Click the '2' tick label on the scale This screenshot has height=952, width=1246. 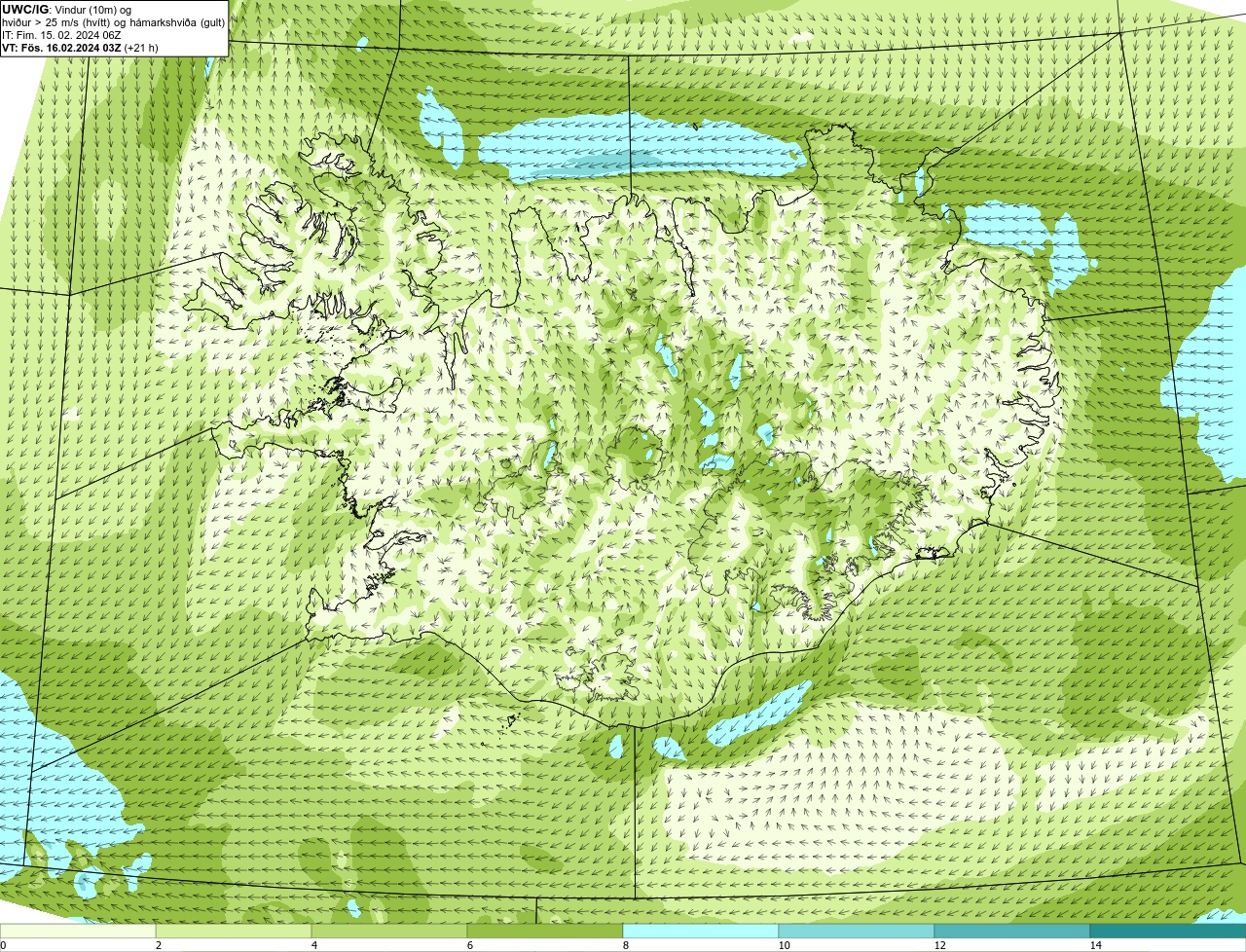[x=158, y=945]
